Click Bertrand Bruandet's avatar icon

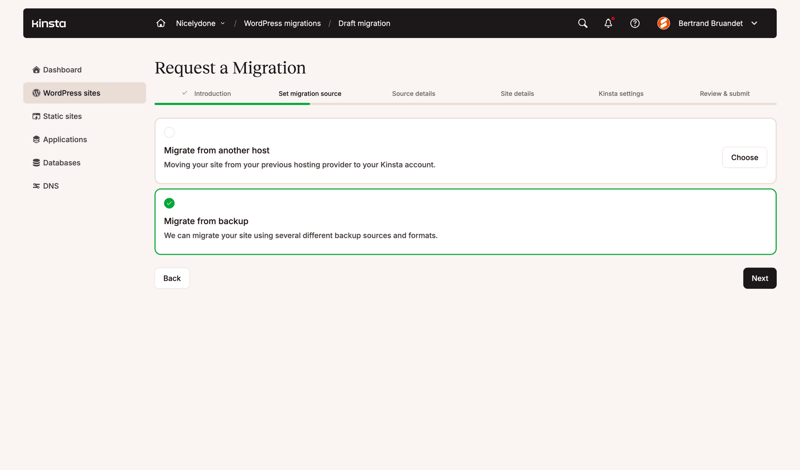663,23
